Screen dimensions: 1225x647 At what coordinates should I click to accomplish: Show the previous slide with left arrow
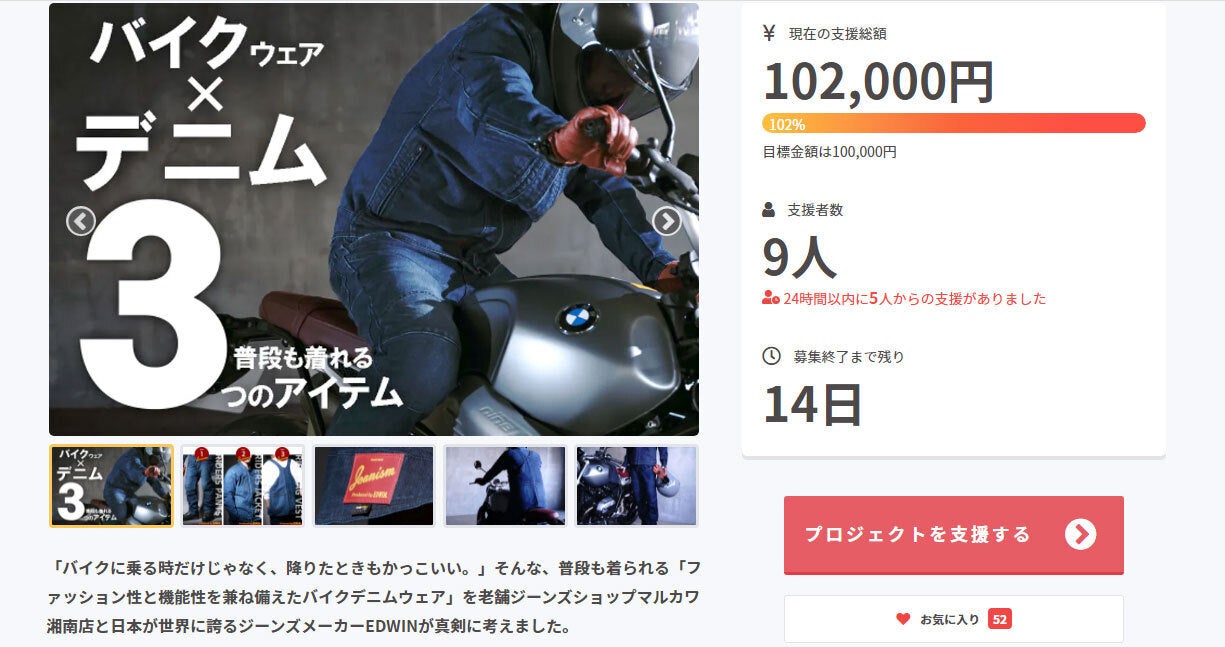[x=81, y=221]
